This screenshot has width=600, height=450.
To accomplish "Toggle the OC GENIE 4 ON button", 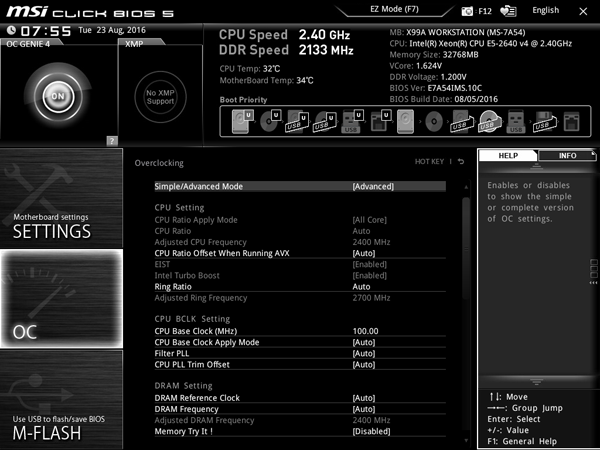I will click(58, 96).
